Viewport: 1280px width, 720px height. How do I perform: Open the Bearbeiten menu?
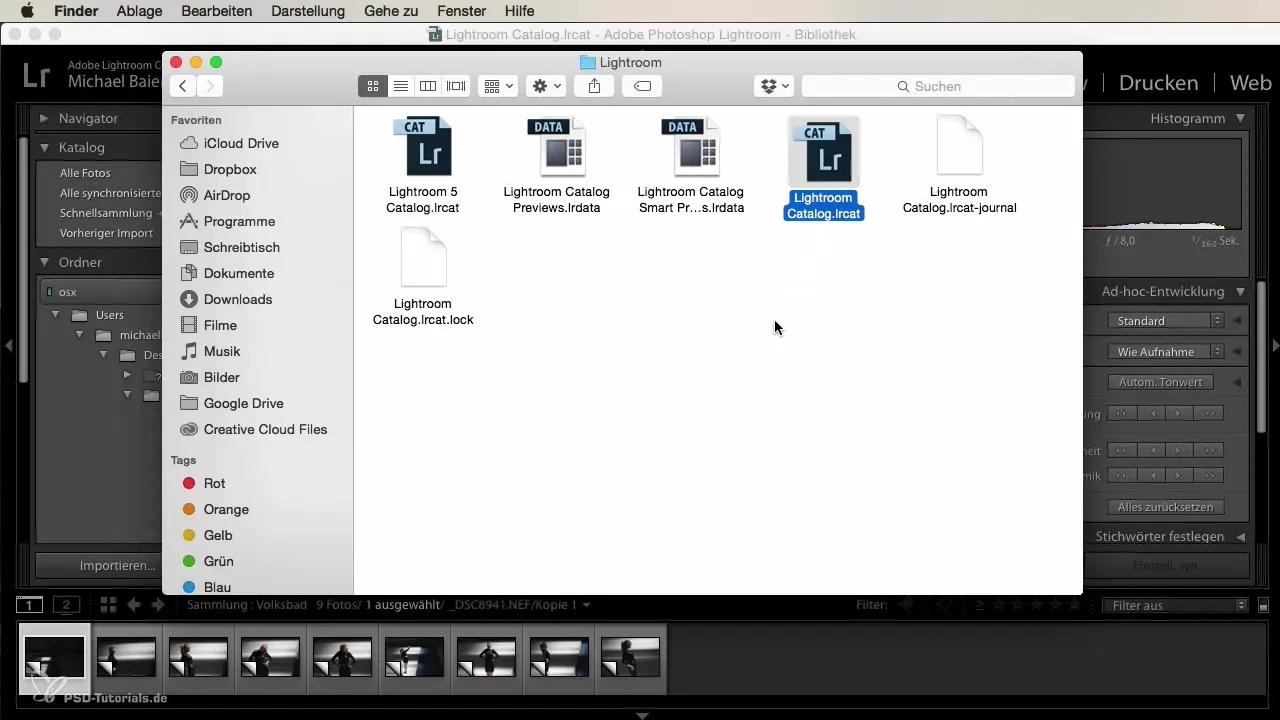tap(214, 11)
